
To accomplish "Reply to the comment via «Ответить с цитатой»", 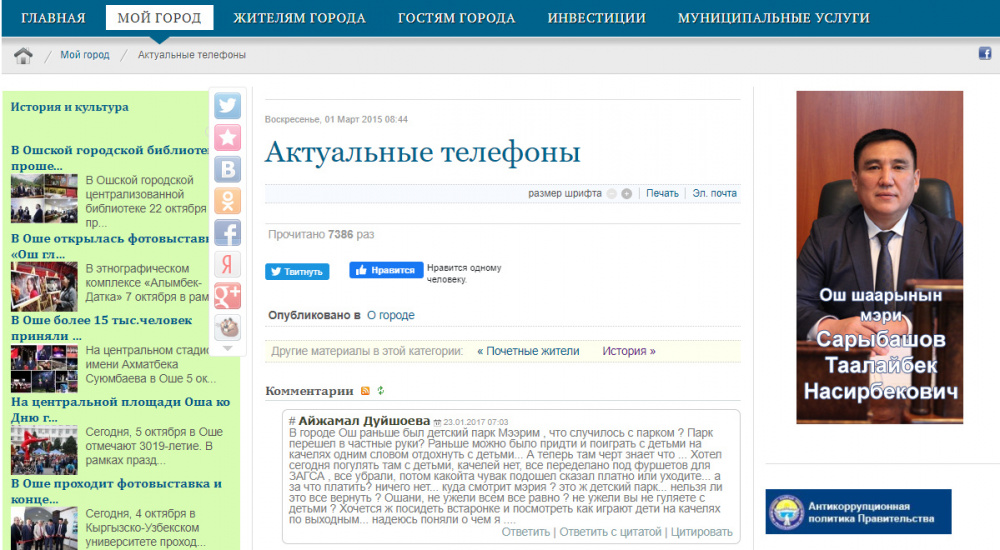I will coord(610,532).
